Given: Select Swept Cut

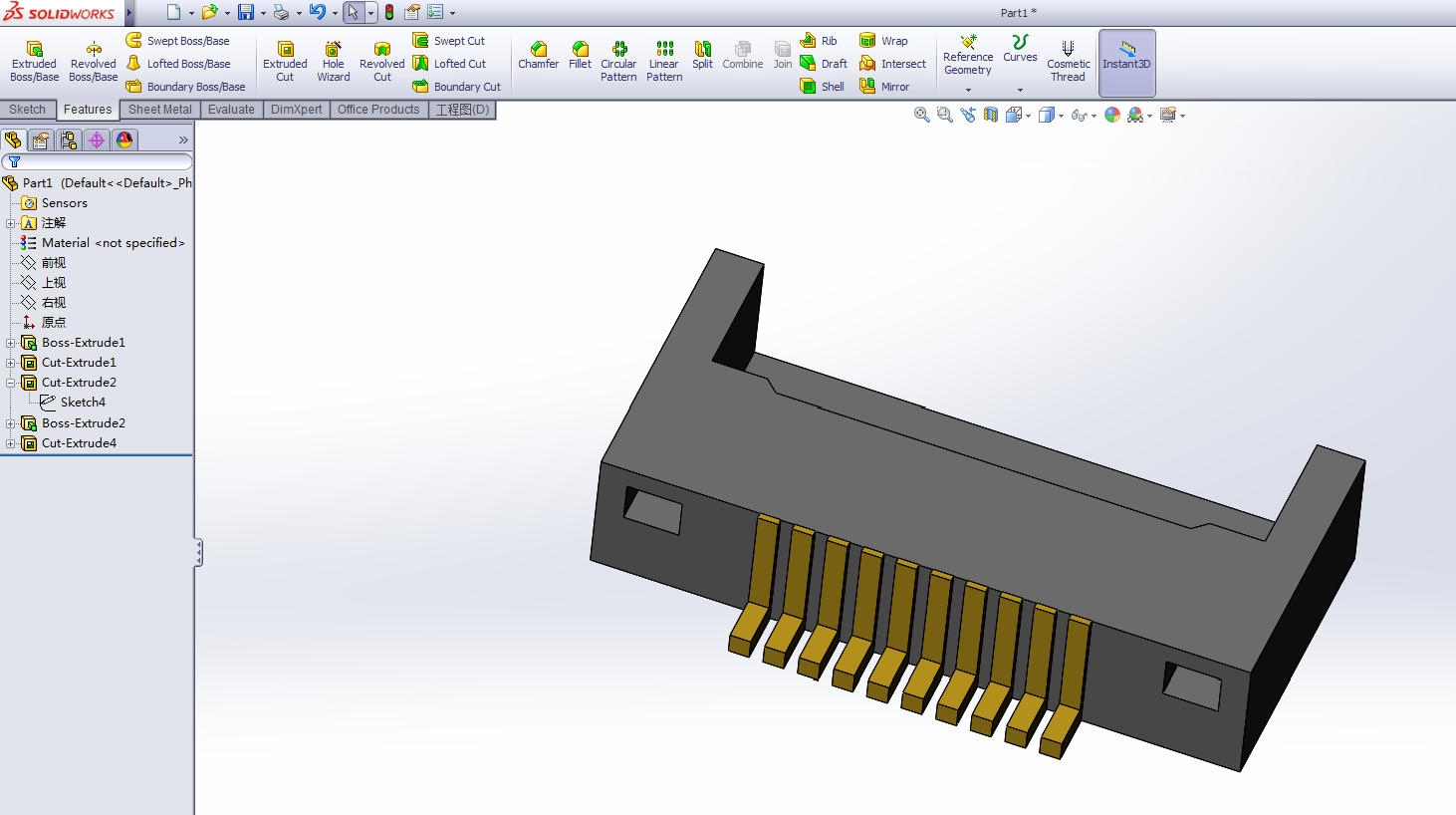Looking at the screenshot, I should point(449,41).
